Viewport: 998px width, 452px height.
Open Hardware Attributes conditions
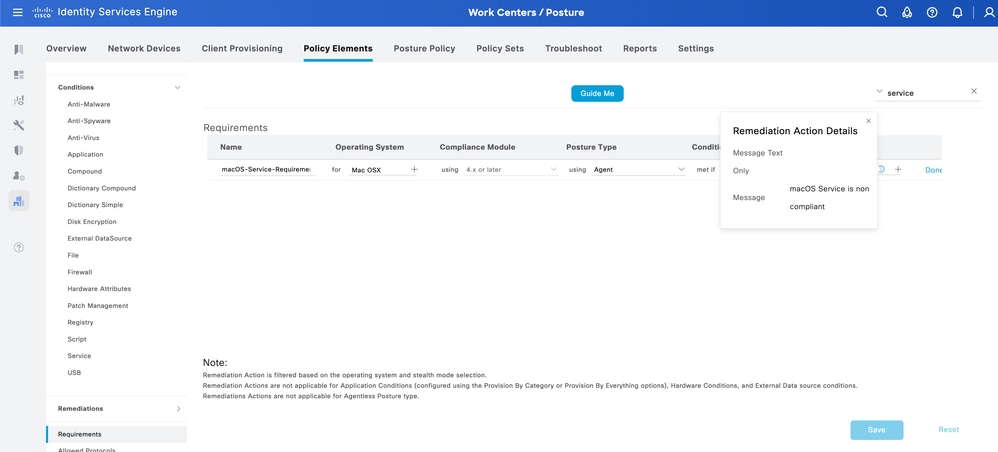point(99,289)
